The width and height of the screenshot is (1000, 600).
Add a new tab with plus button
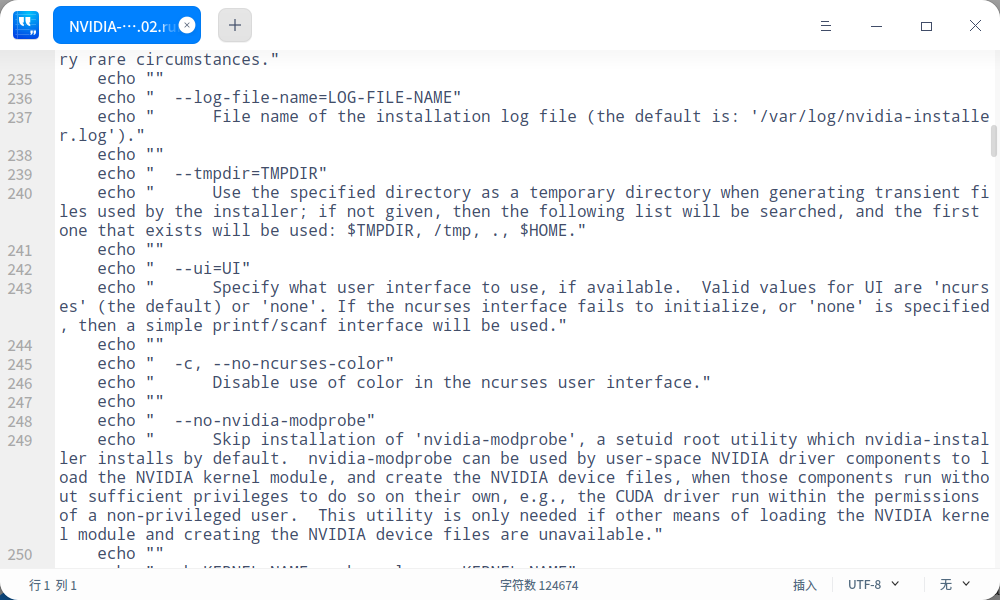coord(235,25)
